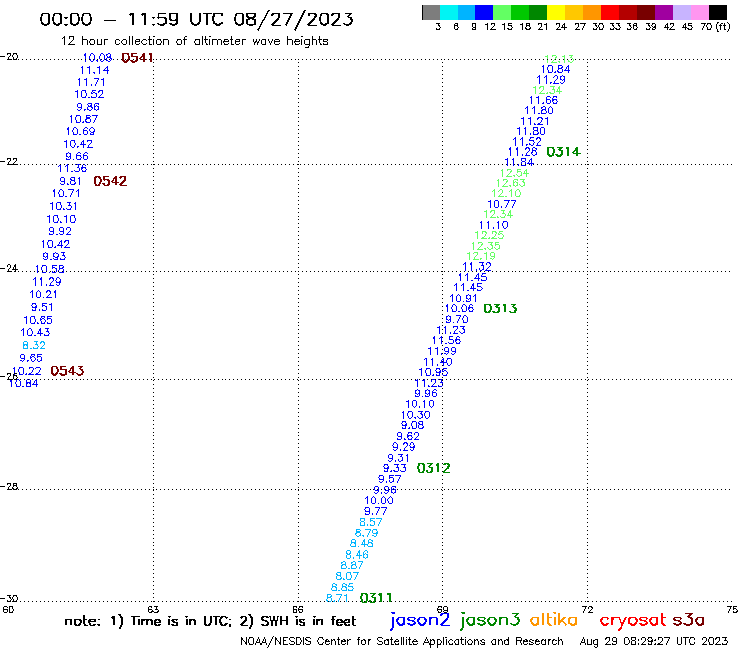The image size is (740, 650).
Task: Click the wave height value 10.87
Action: coord(84,119)
